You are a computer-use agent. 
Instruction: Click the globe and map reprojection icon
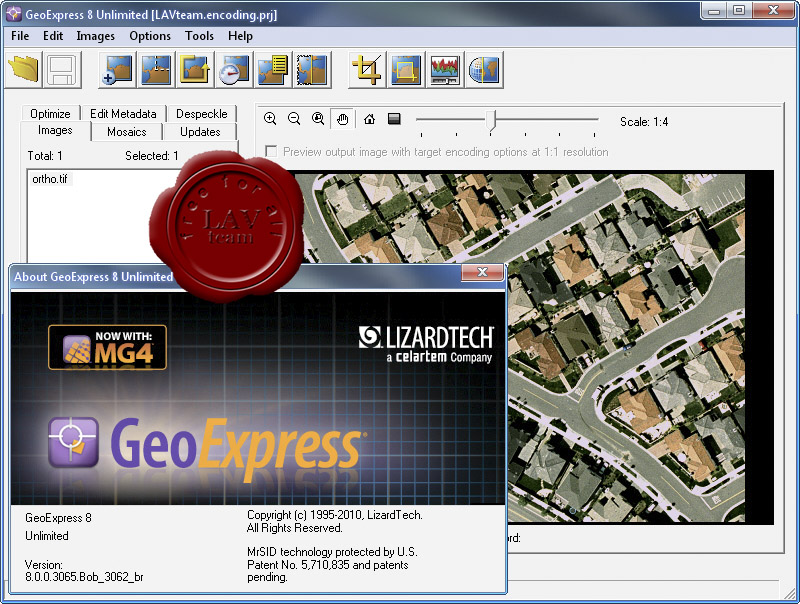[484, 70]
